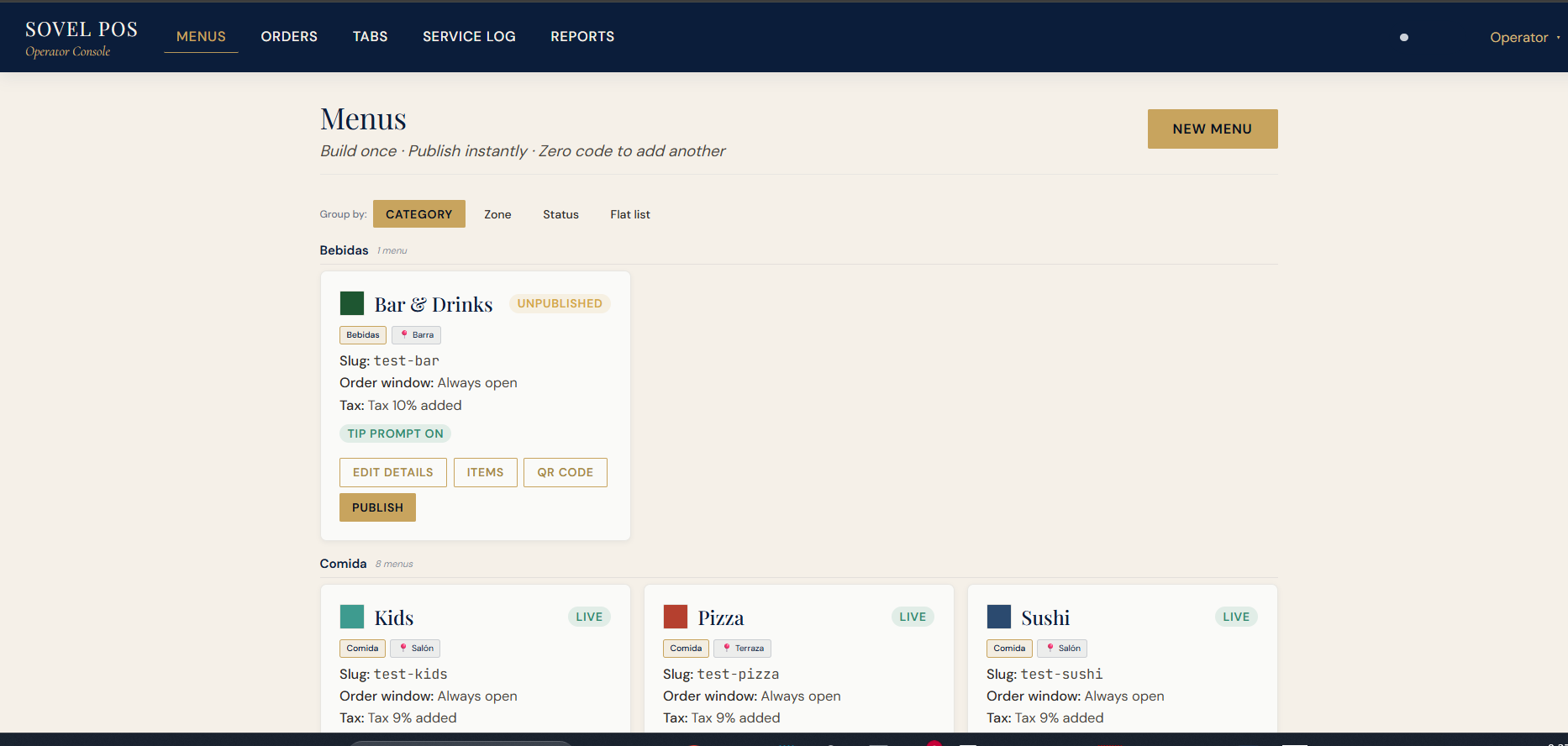Viewport: 1568px width, 746px height.
Task: Click the TIP PROMPT ON badge
Action: pyautogui.click(x=395, y=433)
